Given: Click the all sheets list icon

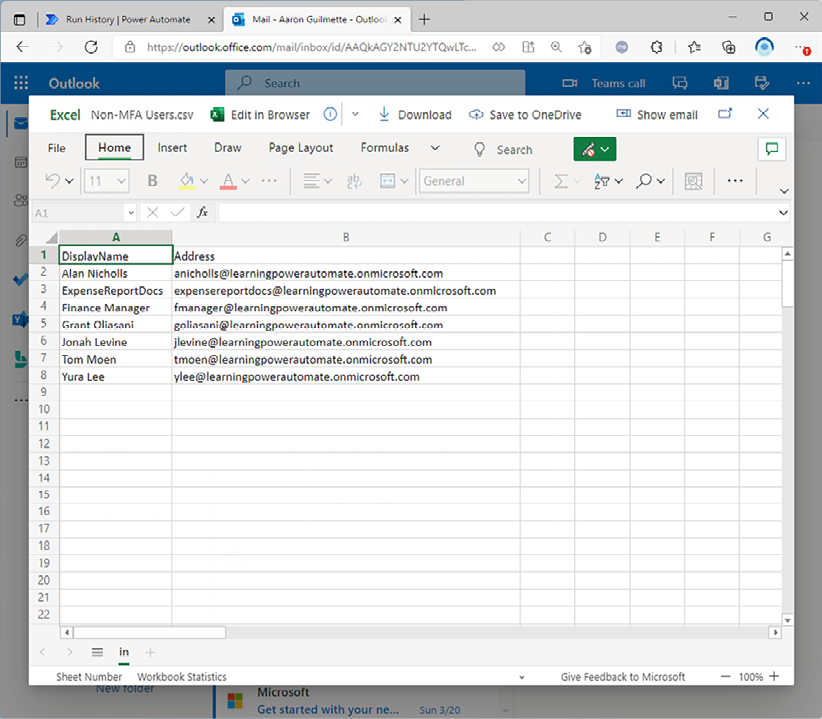Looking at the screenshot, I should (97, 652).
